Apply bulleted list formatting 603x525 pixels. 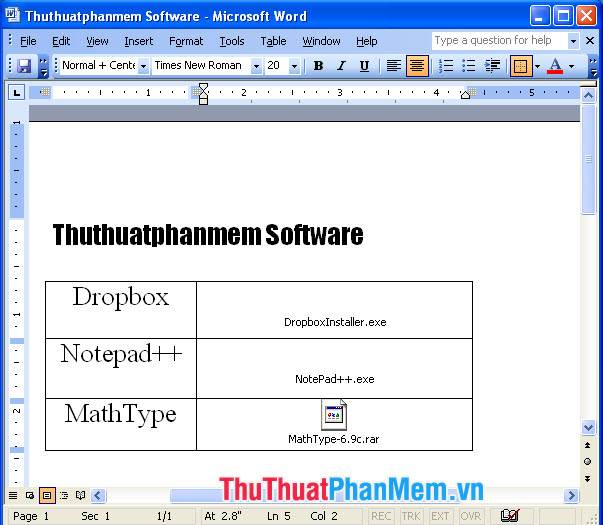468,66
